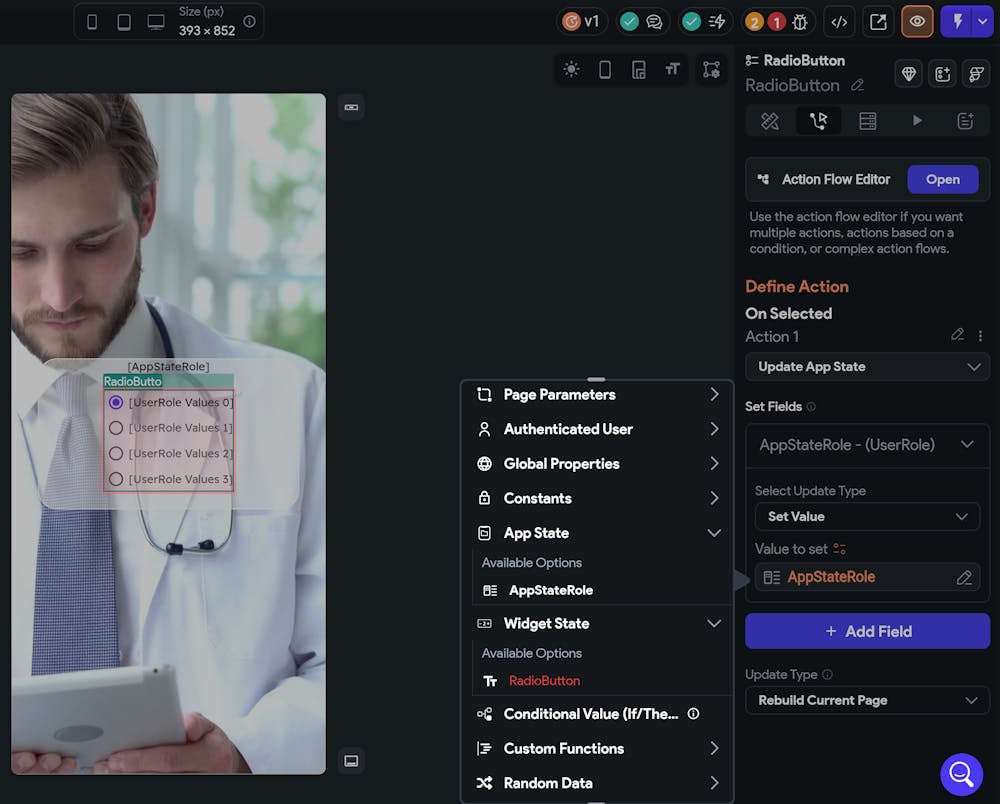Open the orange warnings badge showing 2
The width and height of the screenshot is (1000, 804).
[754, 22]
